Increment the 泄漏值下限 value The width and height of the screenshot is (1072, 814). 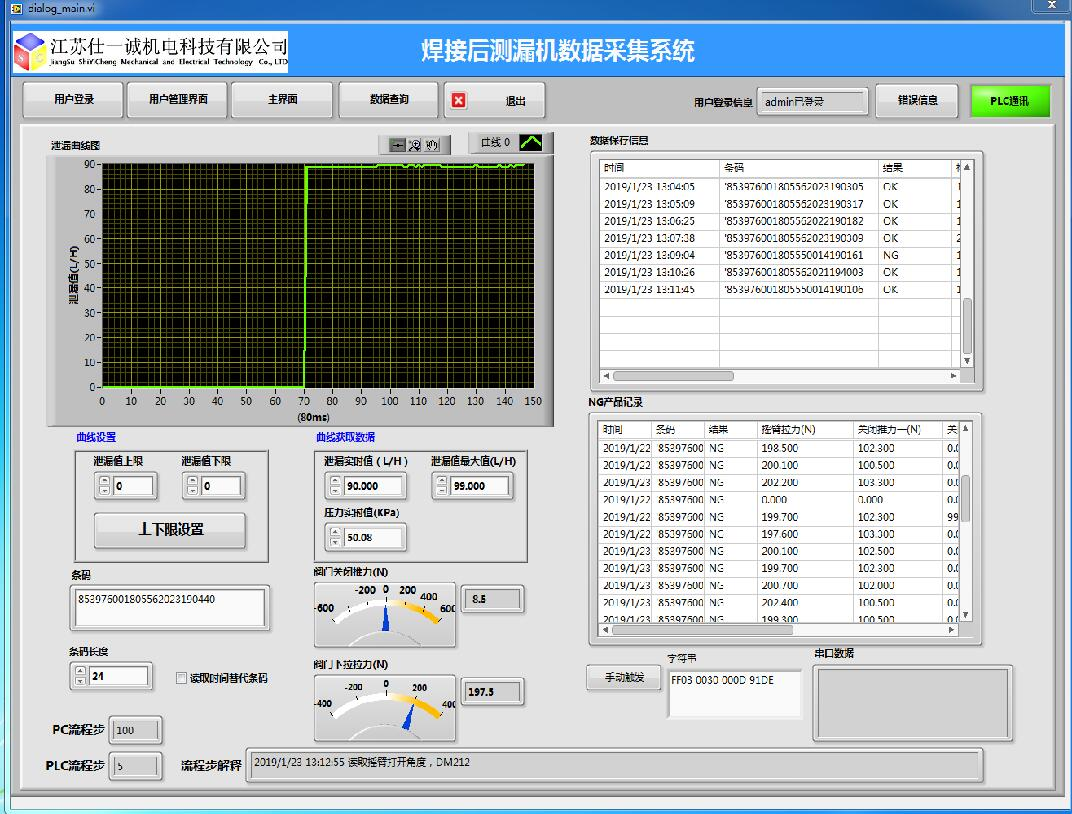coord(193,481)
